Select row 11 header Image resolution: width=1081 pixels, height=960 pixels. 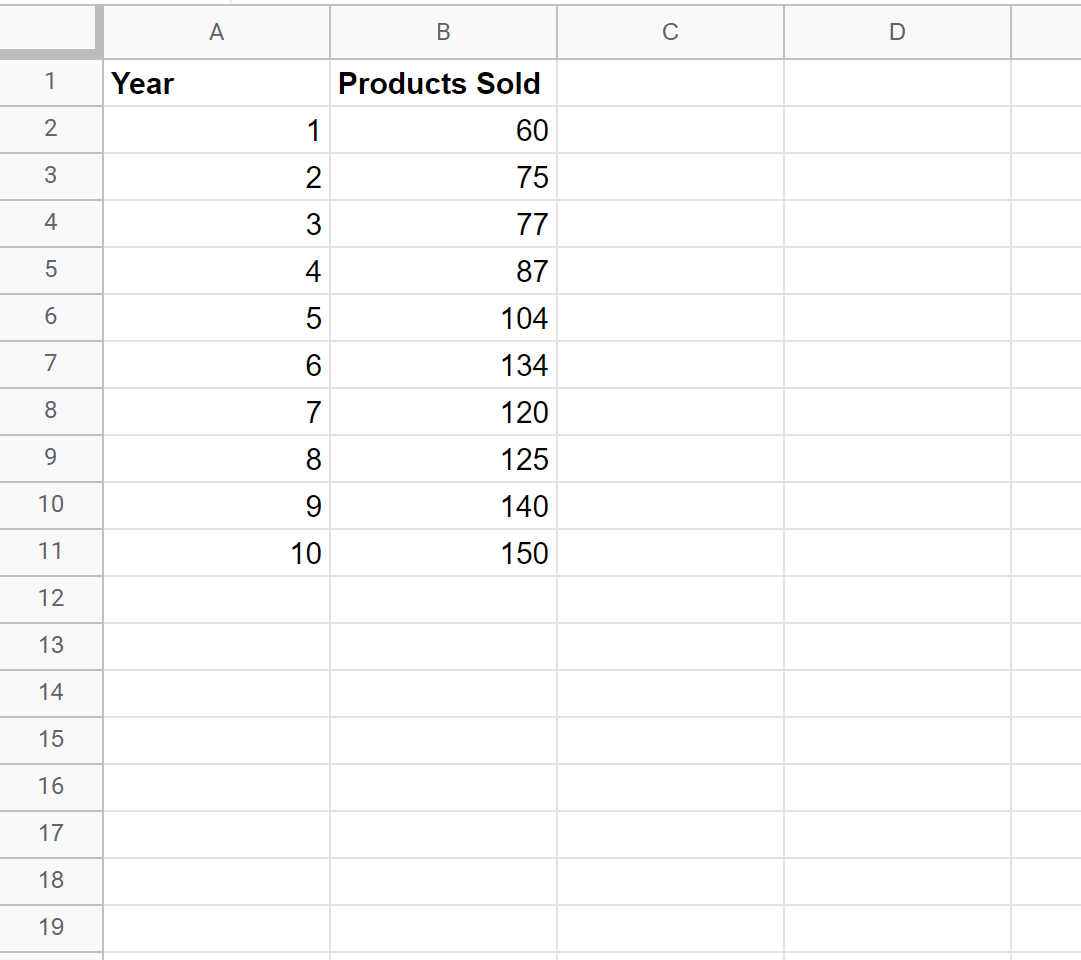(51, 552)
